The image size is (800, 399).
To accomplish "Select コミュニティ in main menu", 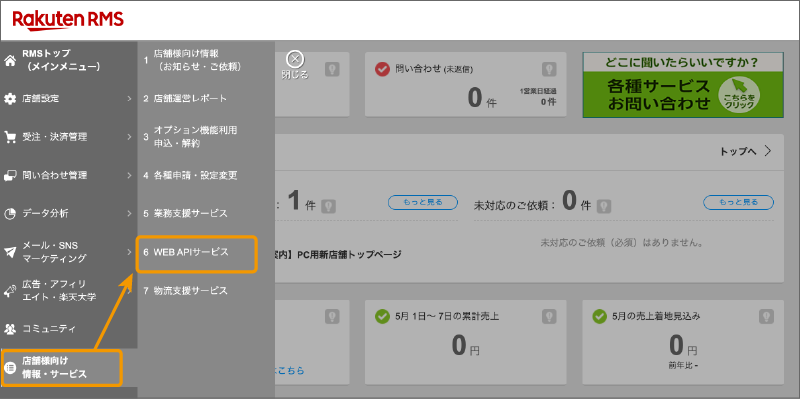I will pos(50,329).
